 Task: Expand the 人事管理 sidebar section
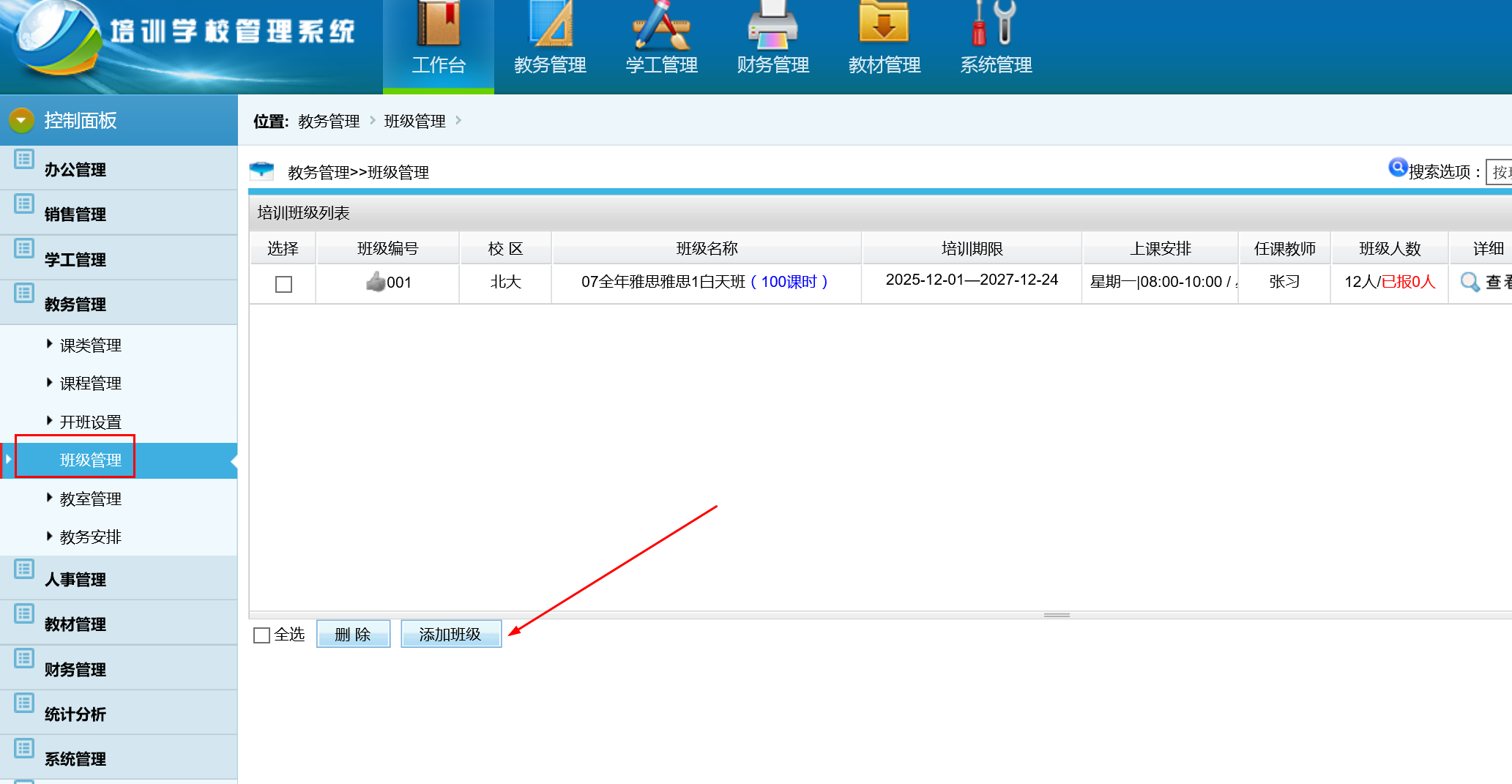pyautogui.click(x=75, y=580)
